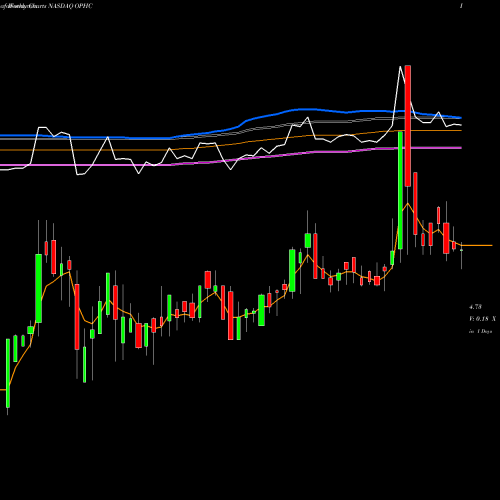500x500 pixels.
Task: Select the leftmost green candle on chart
Action: pos(8,373)
